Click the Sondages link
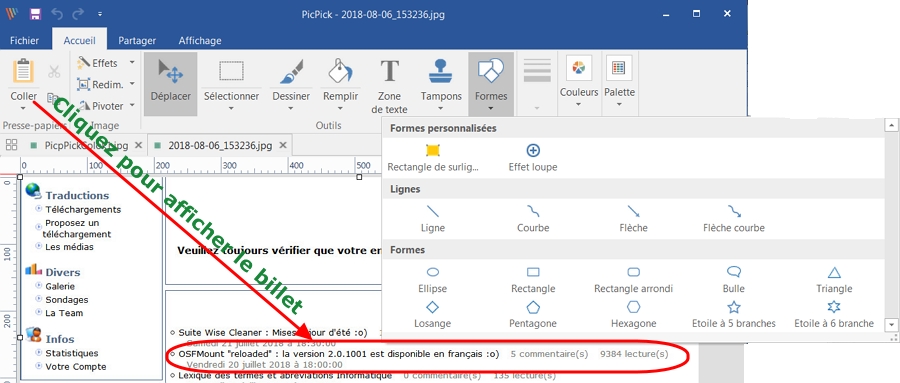The image size is (900, 383). 67,300
